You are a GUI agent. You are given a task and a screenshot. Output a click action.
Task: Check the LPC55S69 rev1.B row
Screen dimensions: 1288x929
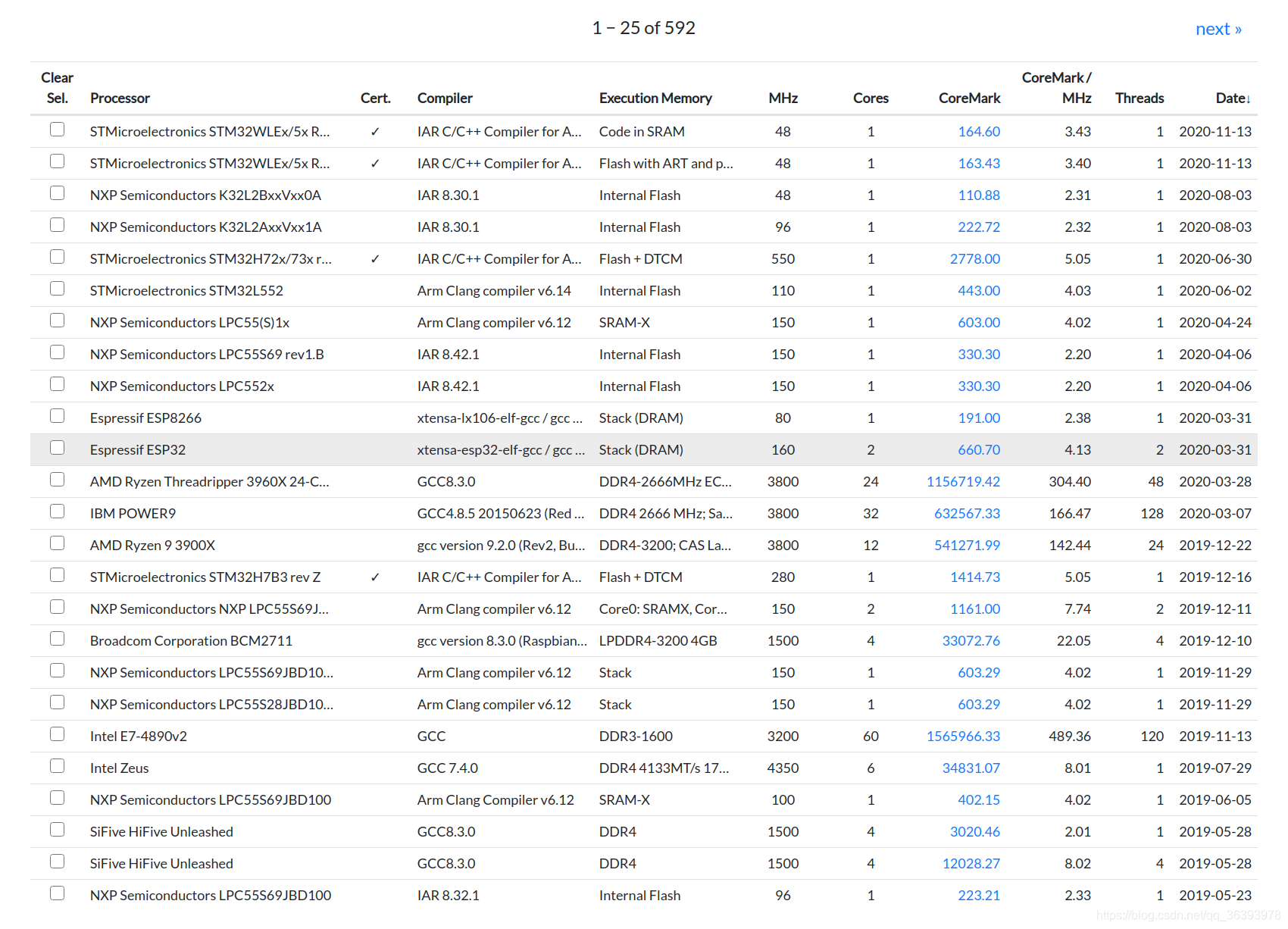tap(57, 352)
